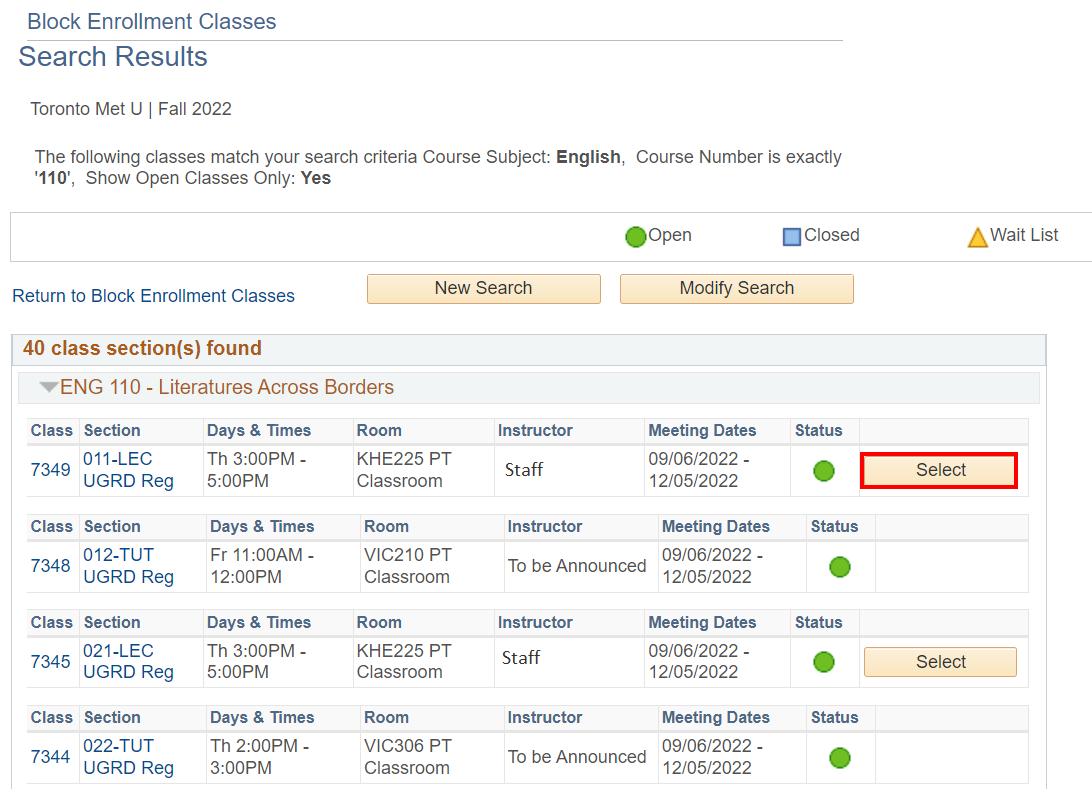Screen dimensions: 1092x789
Task: Select the 011-LEC lecture section
Action: [x=940, y=470]
